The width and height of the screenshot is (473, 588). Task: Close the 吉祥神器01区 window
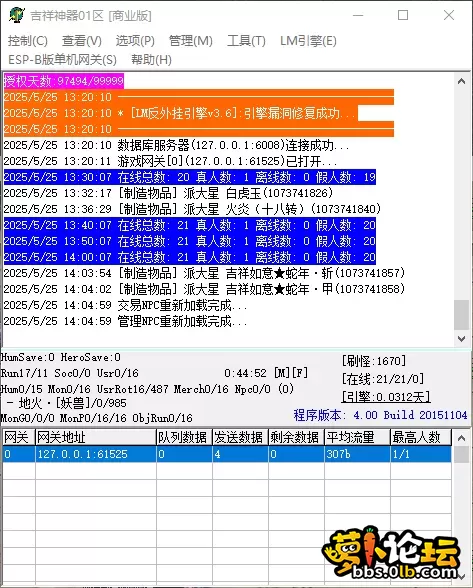pyautogui.click(x=449, y=15)
